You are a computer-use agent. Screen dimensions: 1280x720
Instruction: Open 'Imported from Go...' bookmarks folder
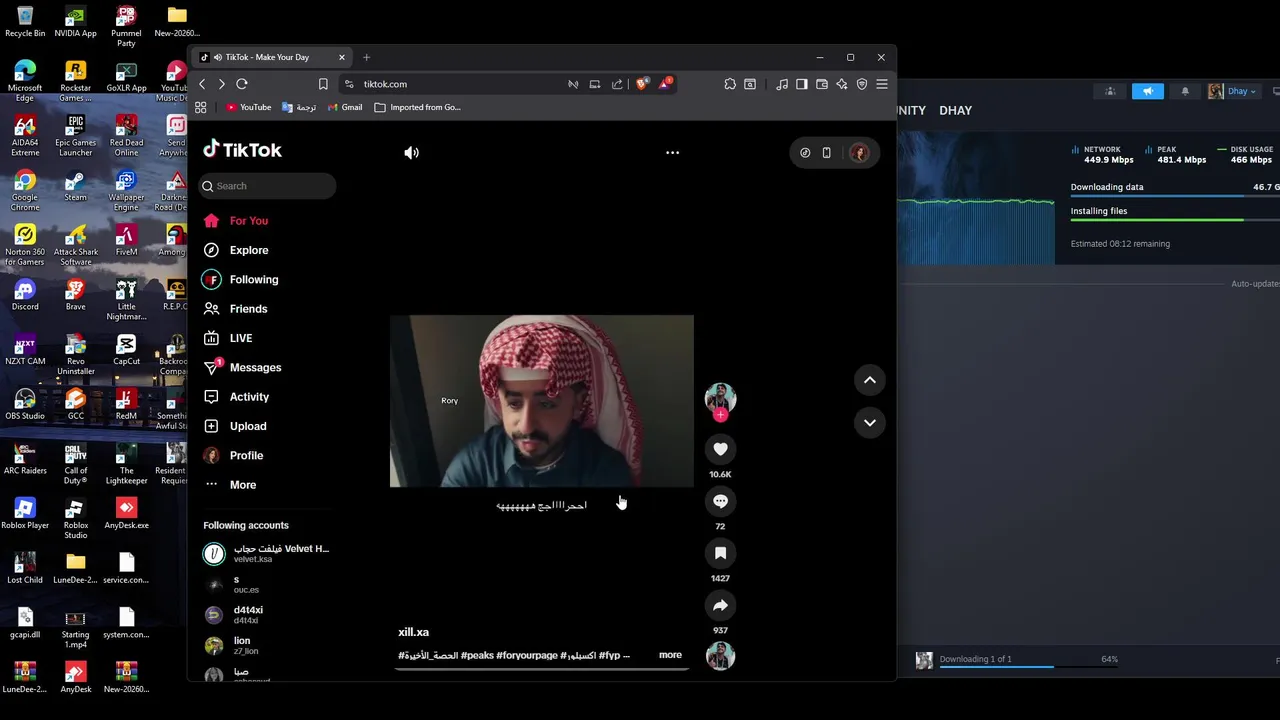[417, 107]
